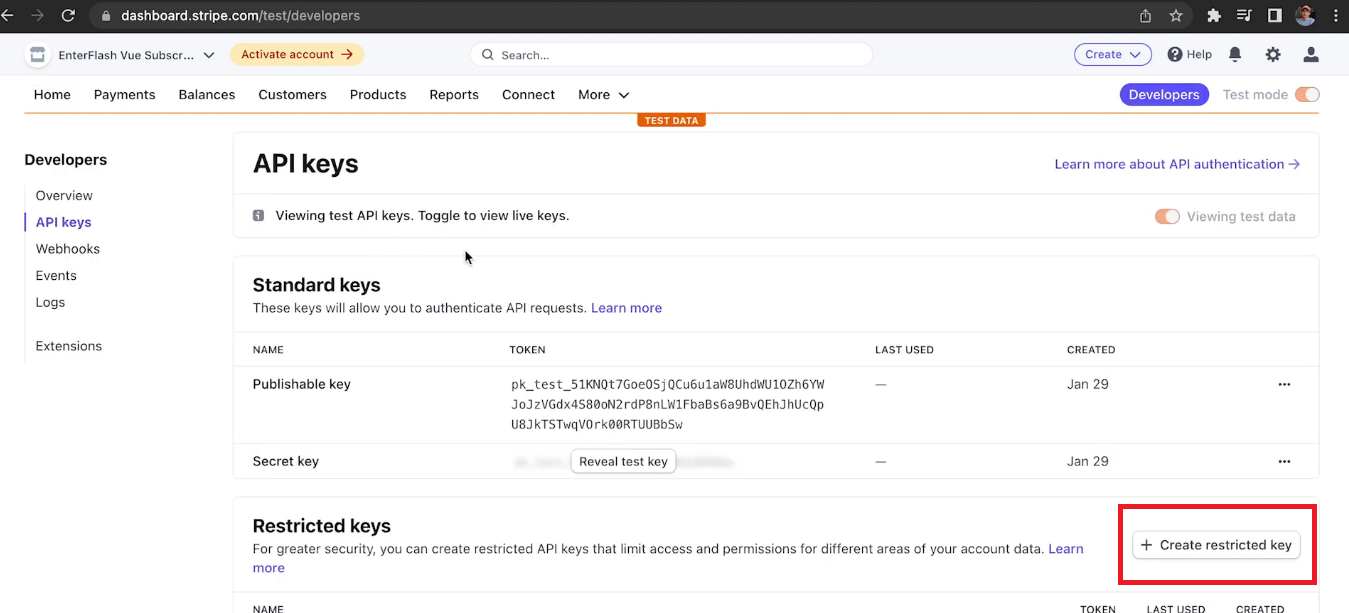The height and width of the screenshot is (613, 1349).
Task: Click the Activate account button
Action: click(297, 55)
